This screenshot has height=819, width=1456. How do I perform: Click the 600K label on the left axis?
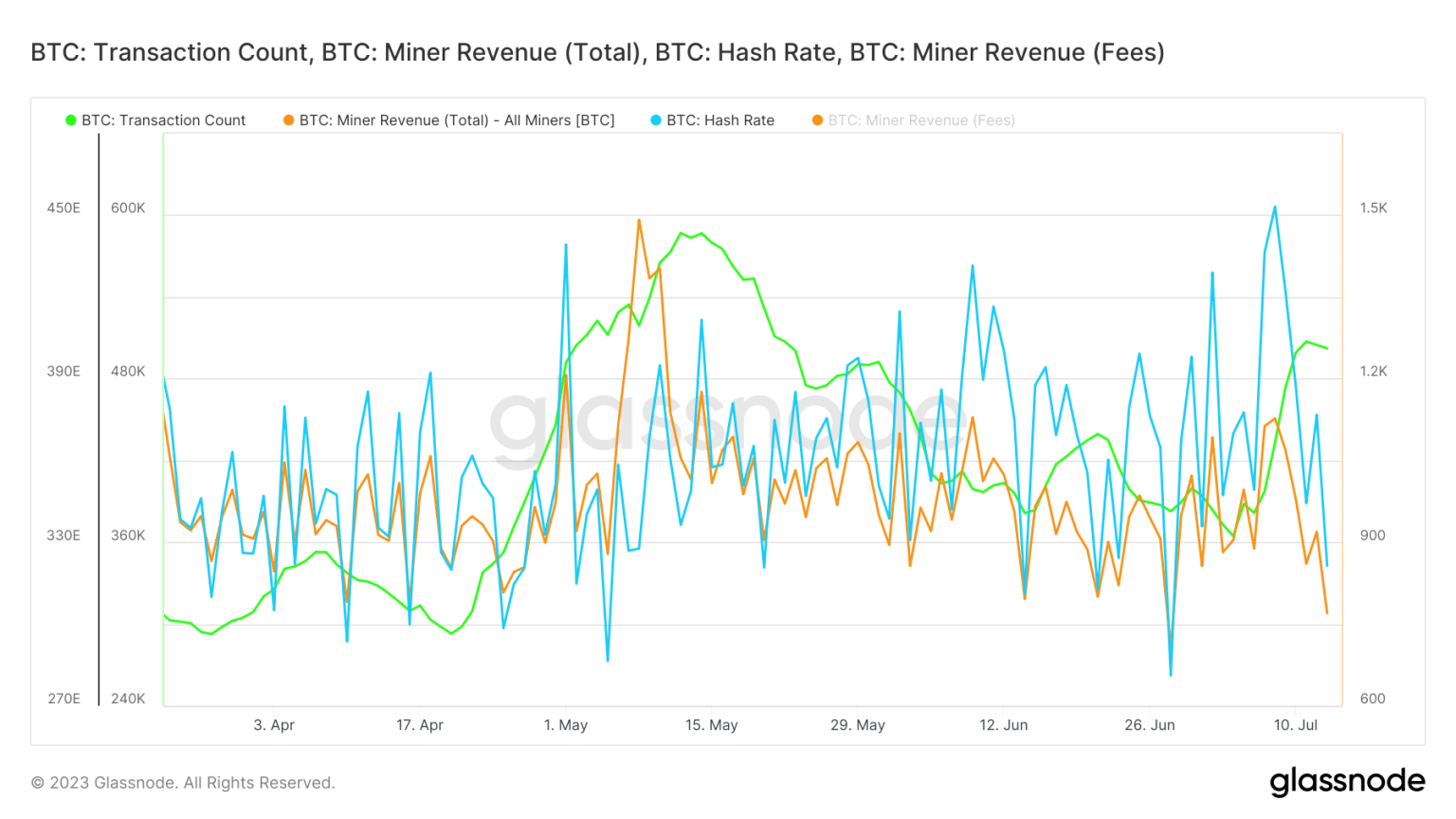point(130,208)
